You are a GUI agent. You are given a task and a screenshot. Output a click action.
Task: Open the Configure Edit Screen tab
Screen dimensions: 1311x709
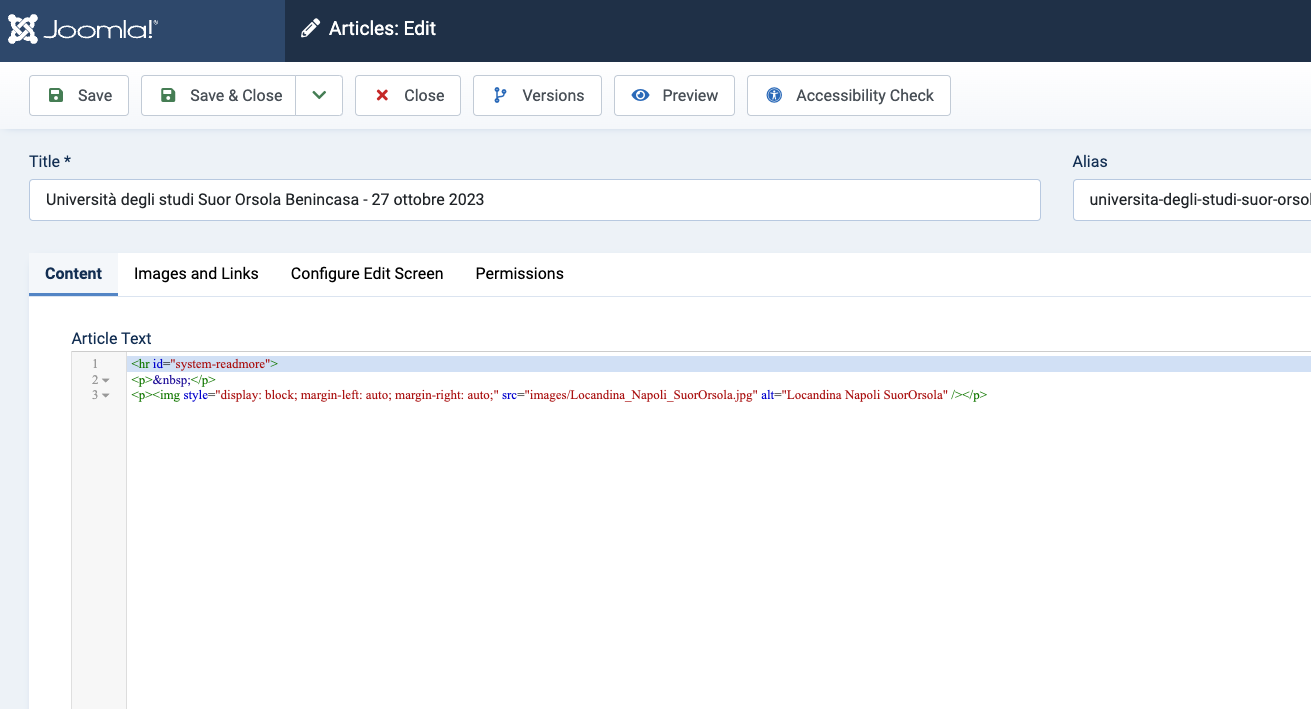[x=367, y=273]
